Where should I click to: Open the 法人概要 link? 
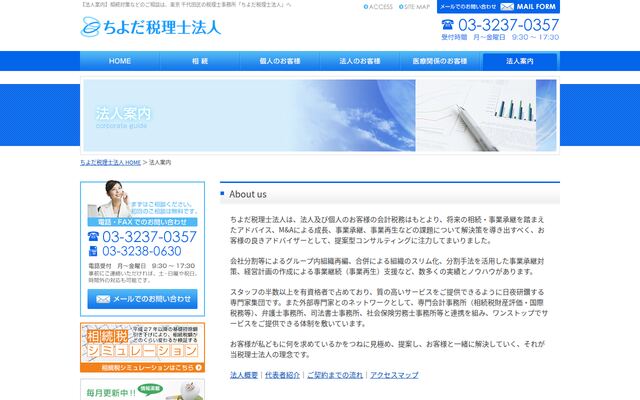click(244, 375)
